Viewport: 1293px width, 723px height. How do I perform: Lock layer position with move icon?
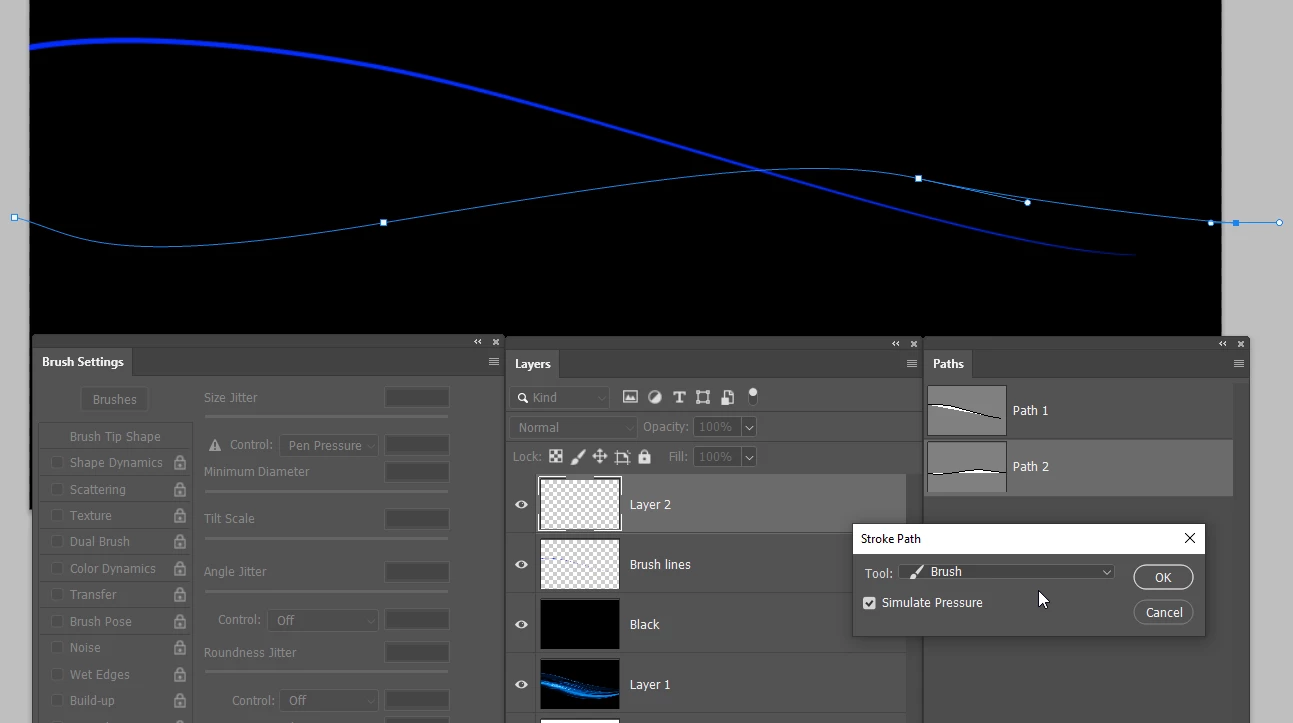600,457
